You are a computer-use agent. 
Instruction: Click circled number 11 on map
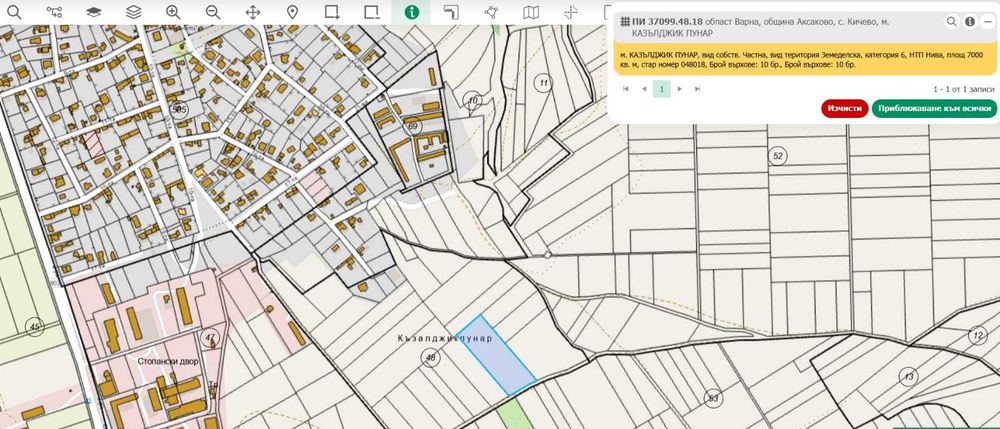coord(543,83)
